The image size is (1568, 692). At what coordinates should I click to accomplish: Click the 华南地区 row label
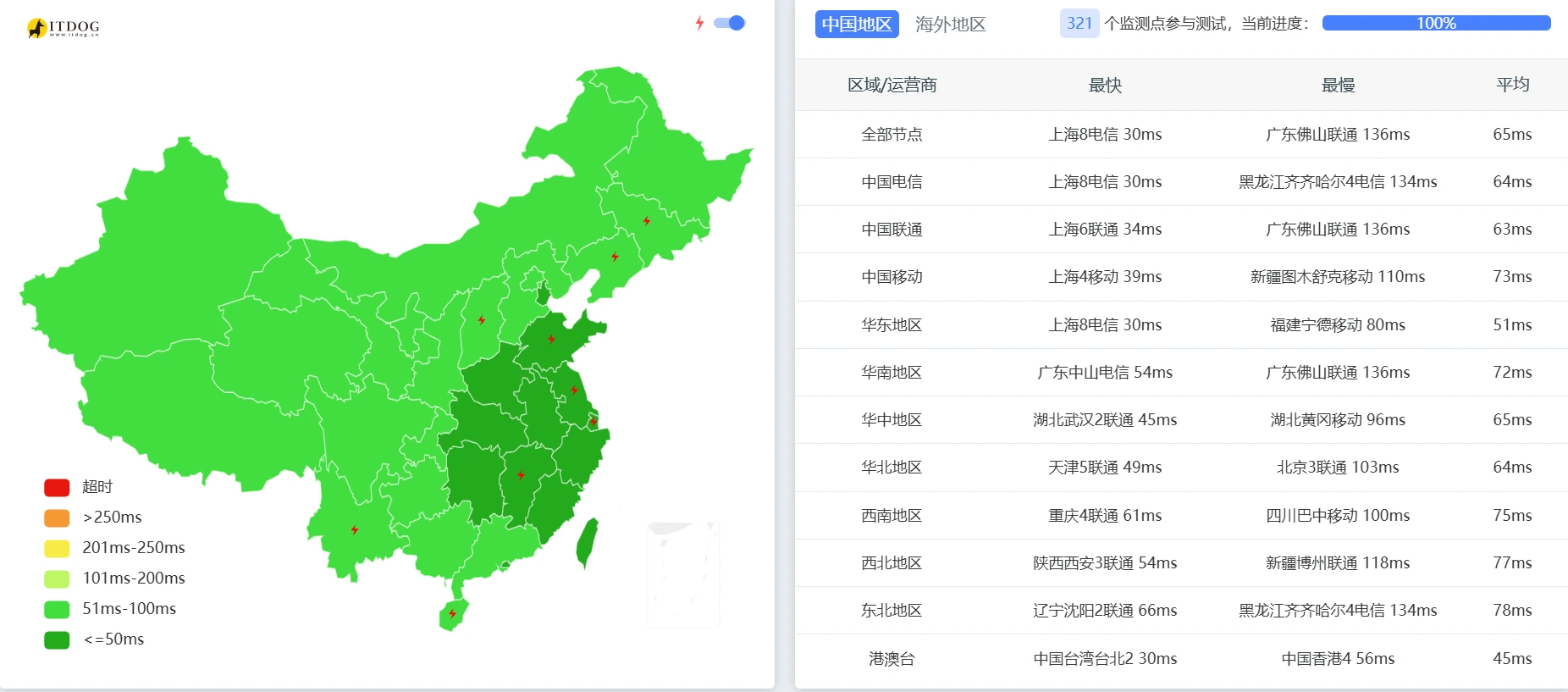[892, 373]
